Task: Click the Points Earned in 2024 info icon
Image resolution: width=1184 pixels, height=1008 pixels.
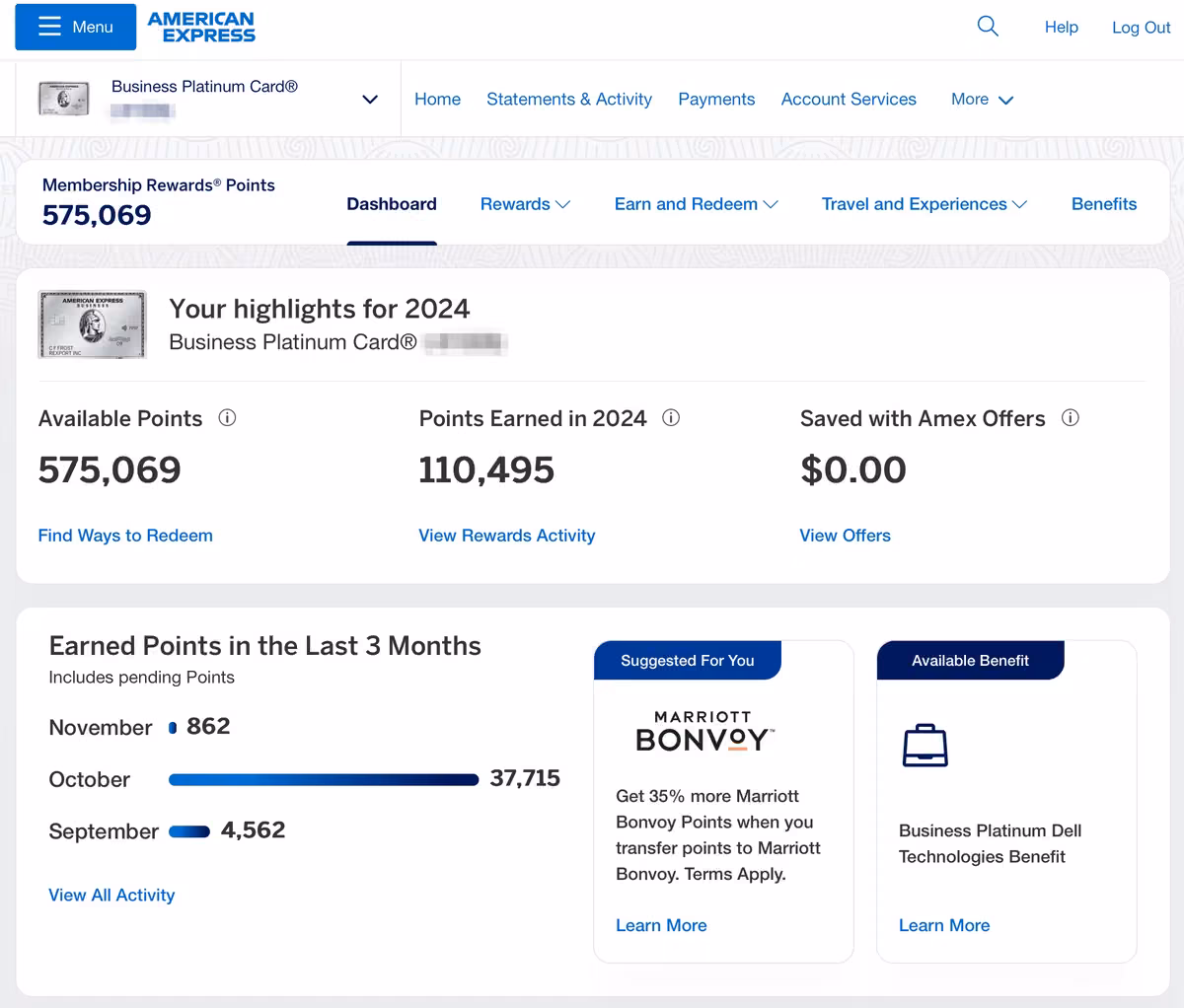Action: [671, 418]
